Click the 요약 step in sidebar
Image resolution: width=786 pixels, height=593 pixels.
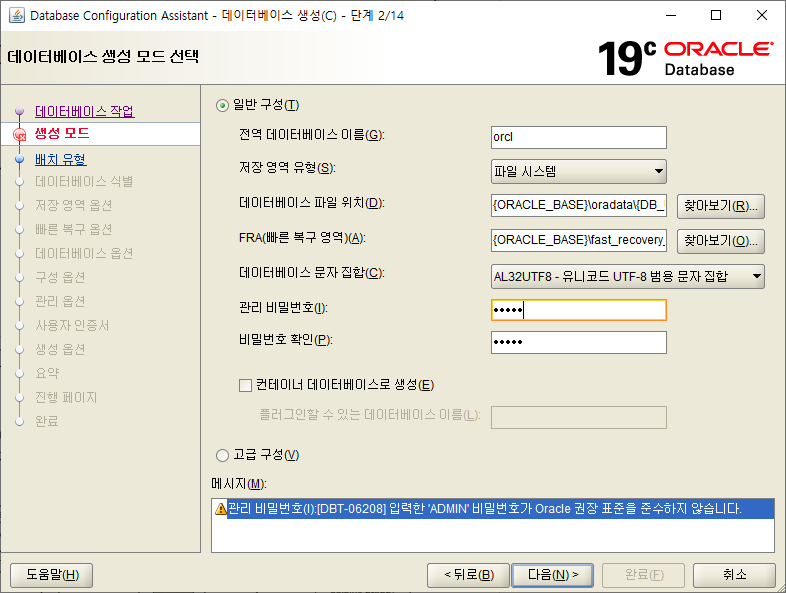[x=47, y=373]
